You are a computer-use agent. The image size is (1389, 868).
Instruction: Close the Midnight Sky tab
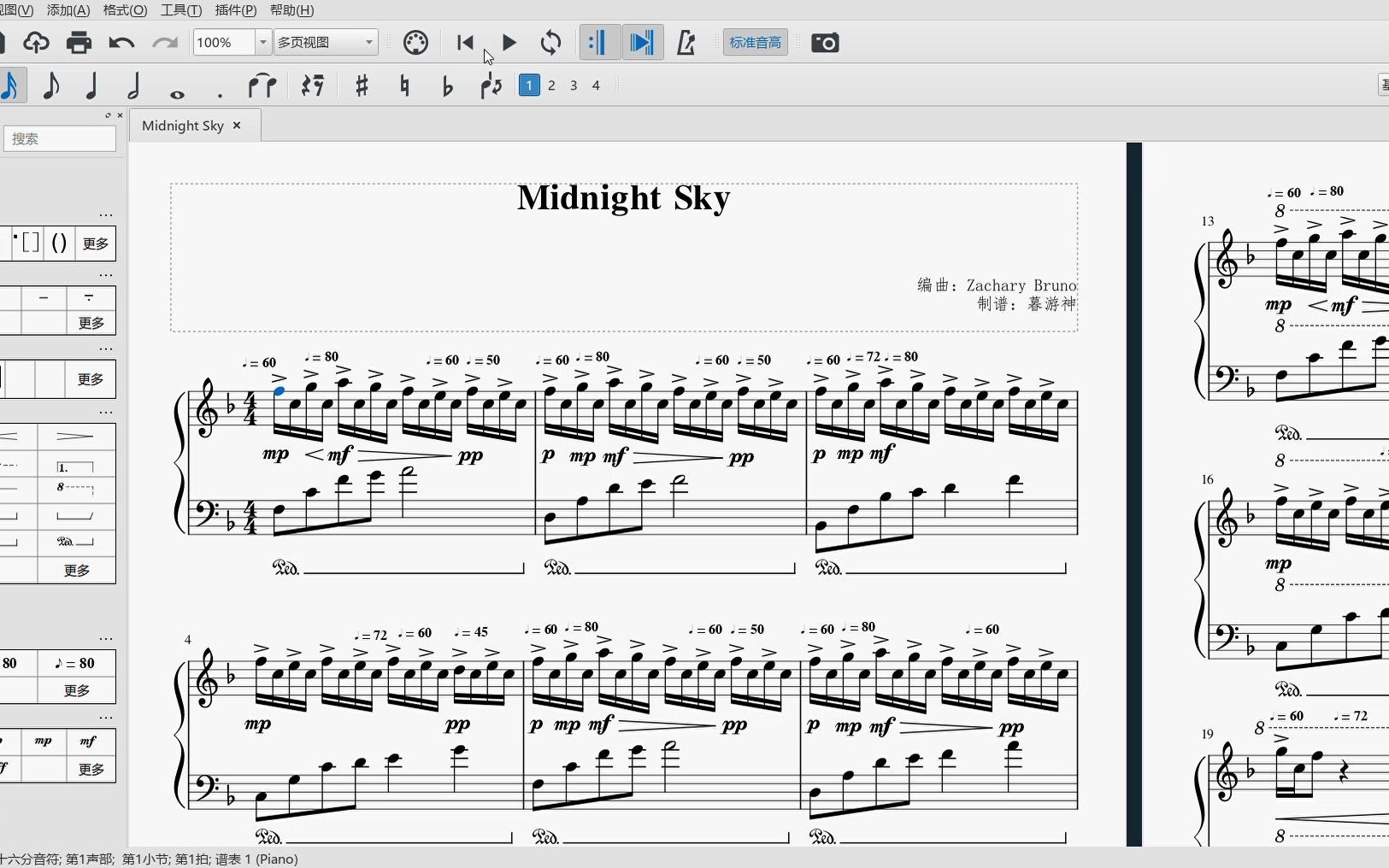coord(237,126)
